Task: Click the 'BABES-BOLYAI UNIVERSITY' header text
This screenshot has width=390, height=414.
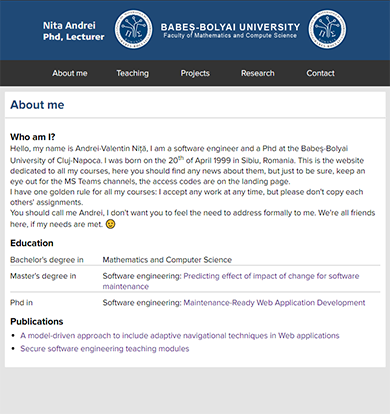Action: [230, 27]
